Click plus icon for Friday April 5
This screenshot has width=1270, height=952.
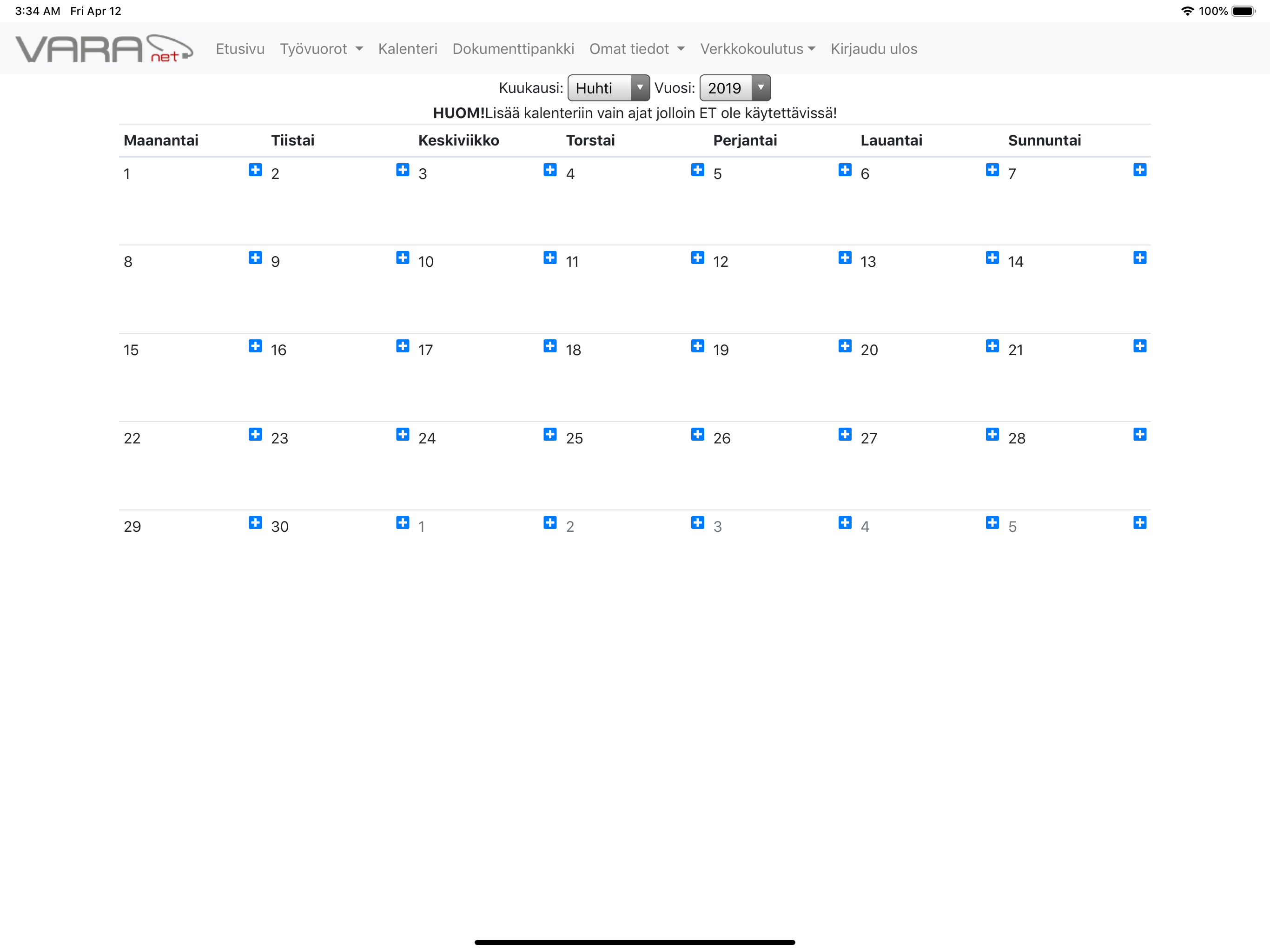pos(845,169)
